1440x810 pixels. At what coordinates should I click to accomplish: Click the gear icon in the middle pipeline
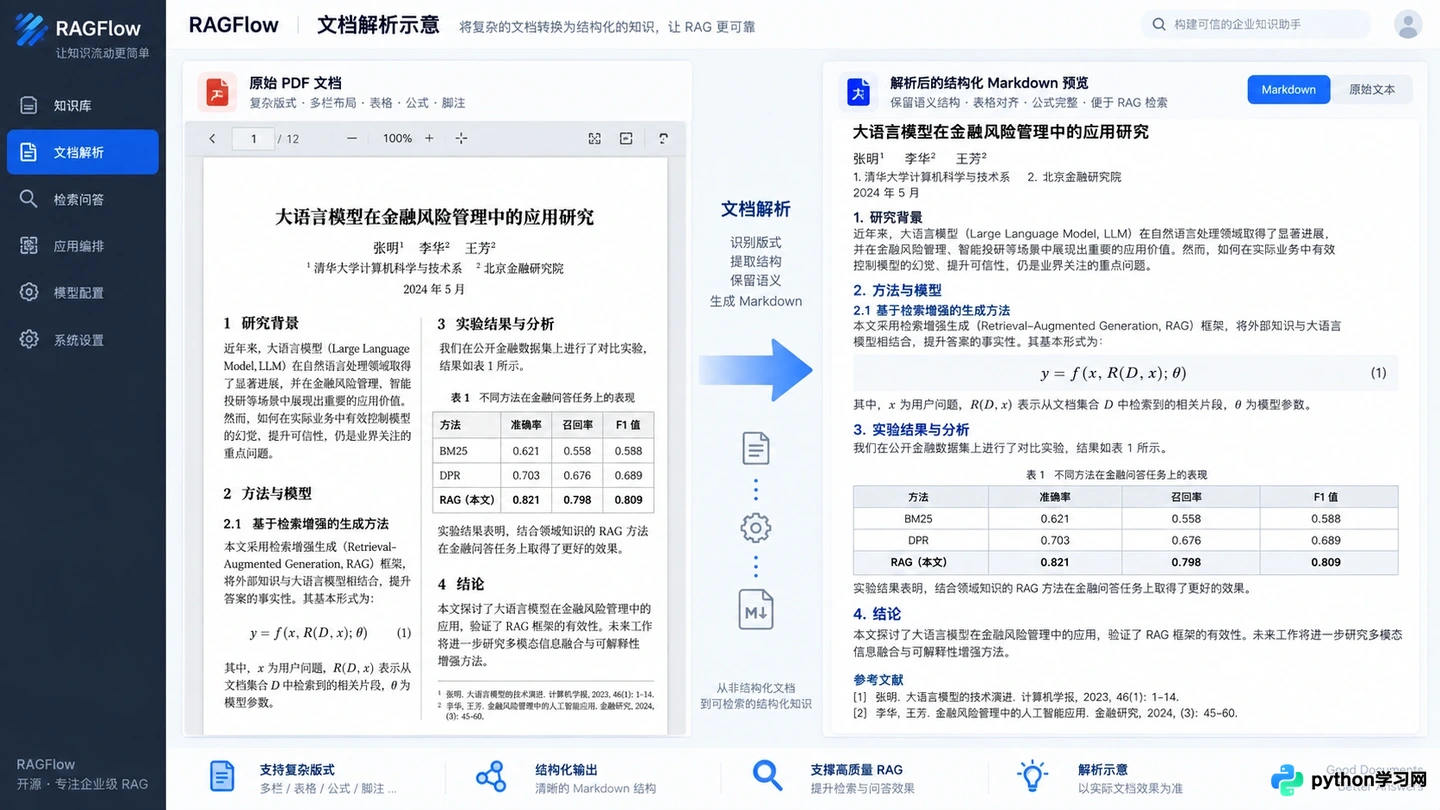click(756, 528)
